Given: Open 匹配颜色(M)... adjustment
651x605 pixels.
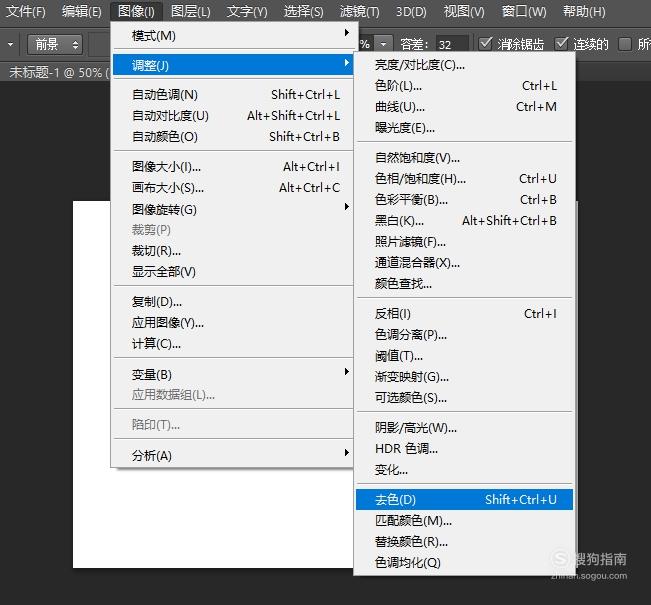Looking at the screenshot, I should pyautogui.click(x=464, y=520).
